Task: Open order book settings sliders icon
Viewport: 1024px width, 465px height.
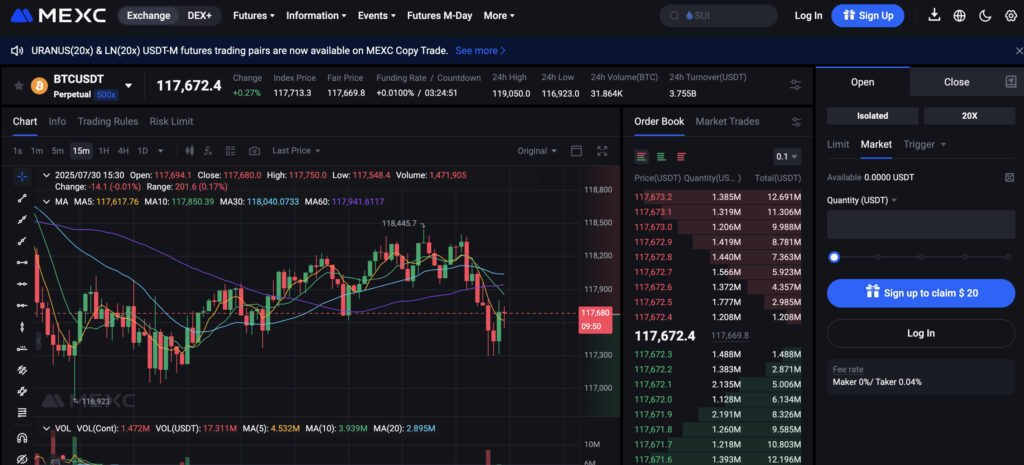Action: click(x=795, y=122)
